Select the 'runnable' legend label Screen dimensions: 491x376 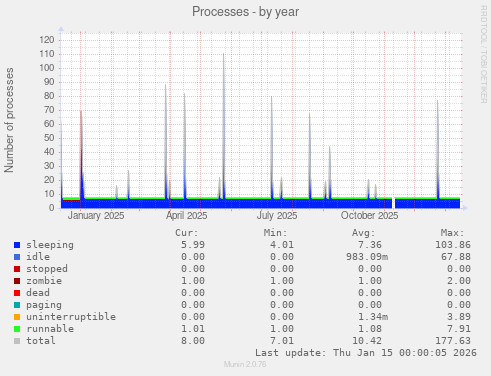[50, 329]
